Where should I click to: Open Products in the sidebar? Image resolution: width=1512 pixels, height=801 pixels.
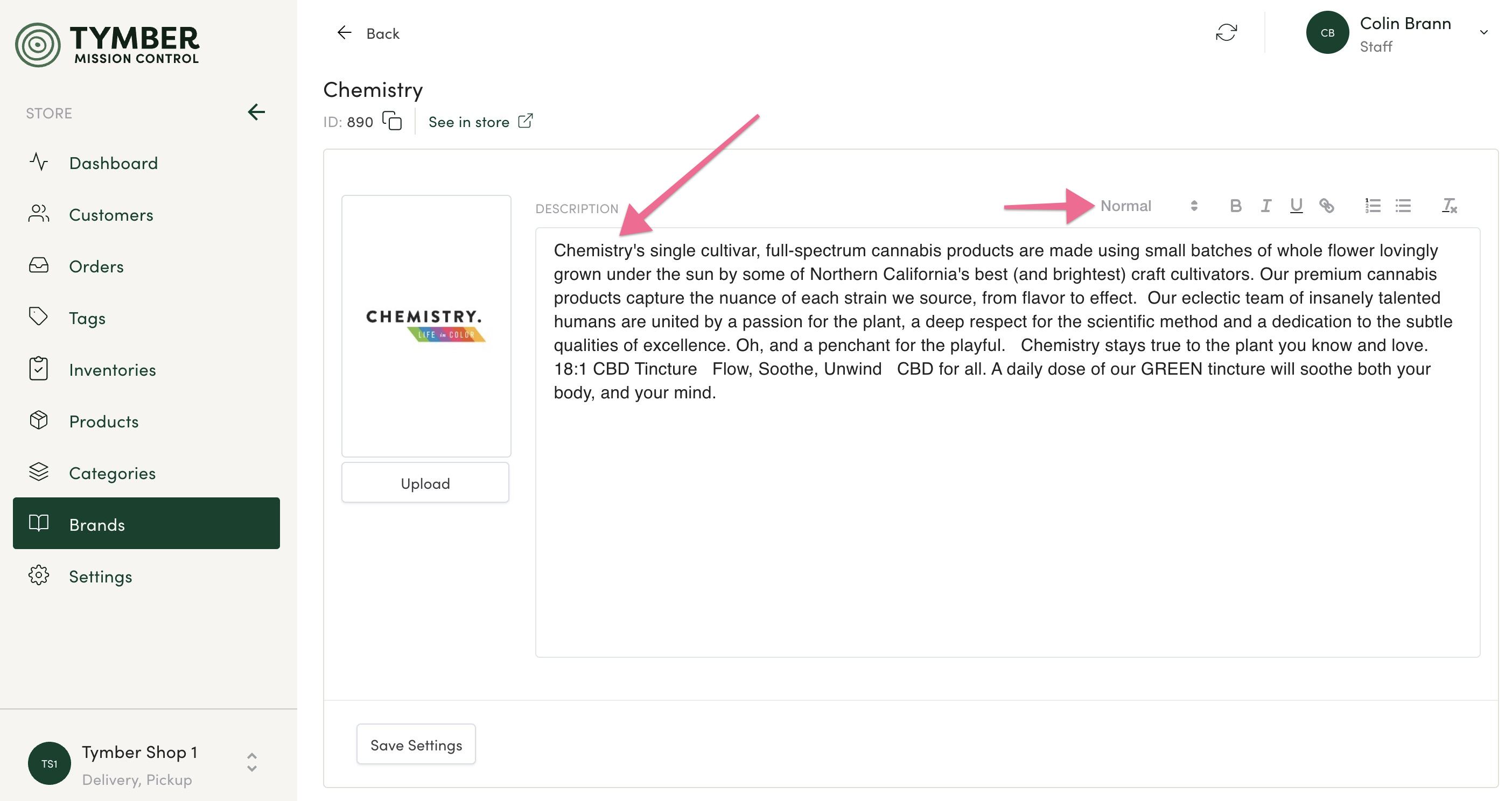point(104,421)
